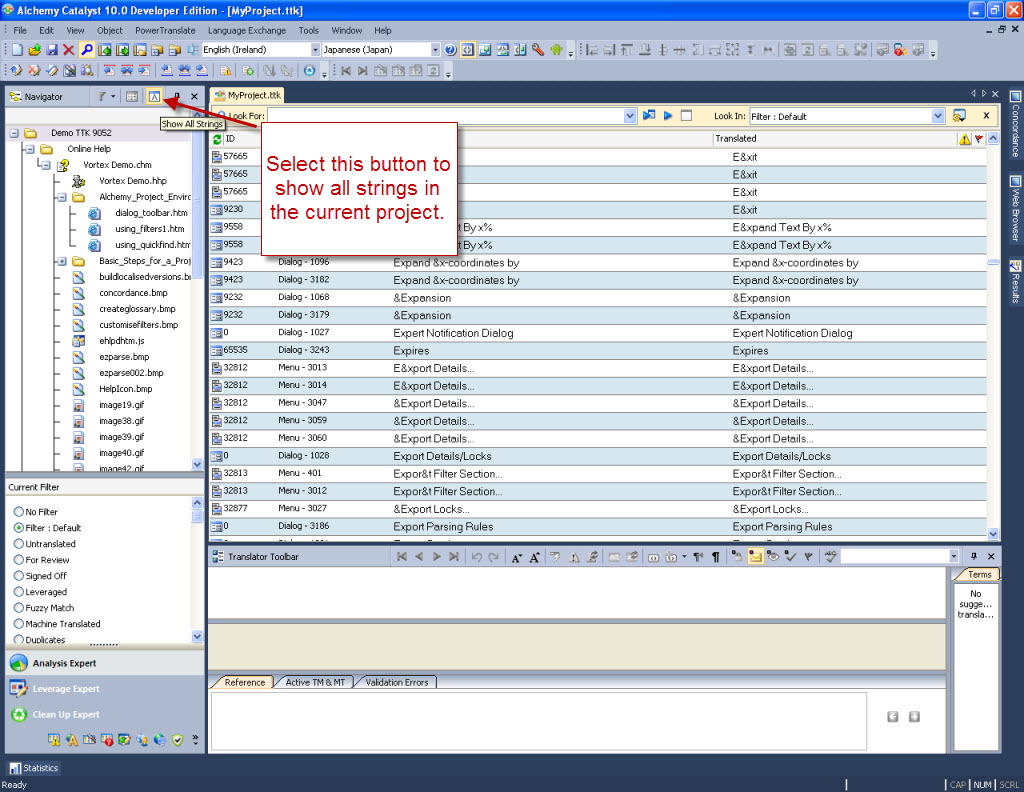The height and width of the screenshot is (792, 1024).
Task: Click the previous reference arrow button
Action: (893, 717)
